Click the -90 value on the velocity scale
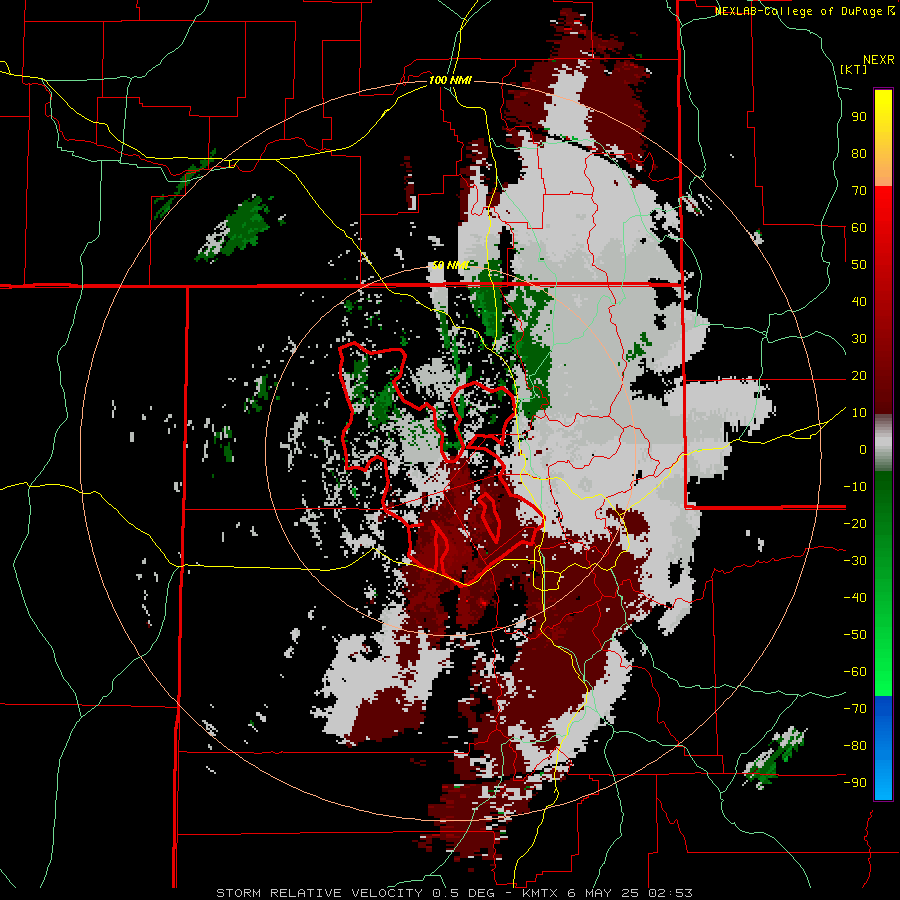Screen dimensions: 900x900 [855, 783]
